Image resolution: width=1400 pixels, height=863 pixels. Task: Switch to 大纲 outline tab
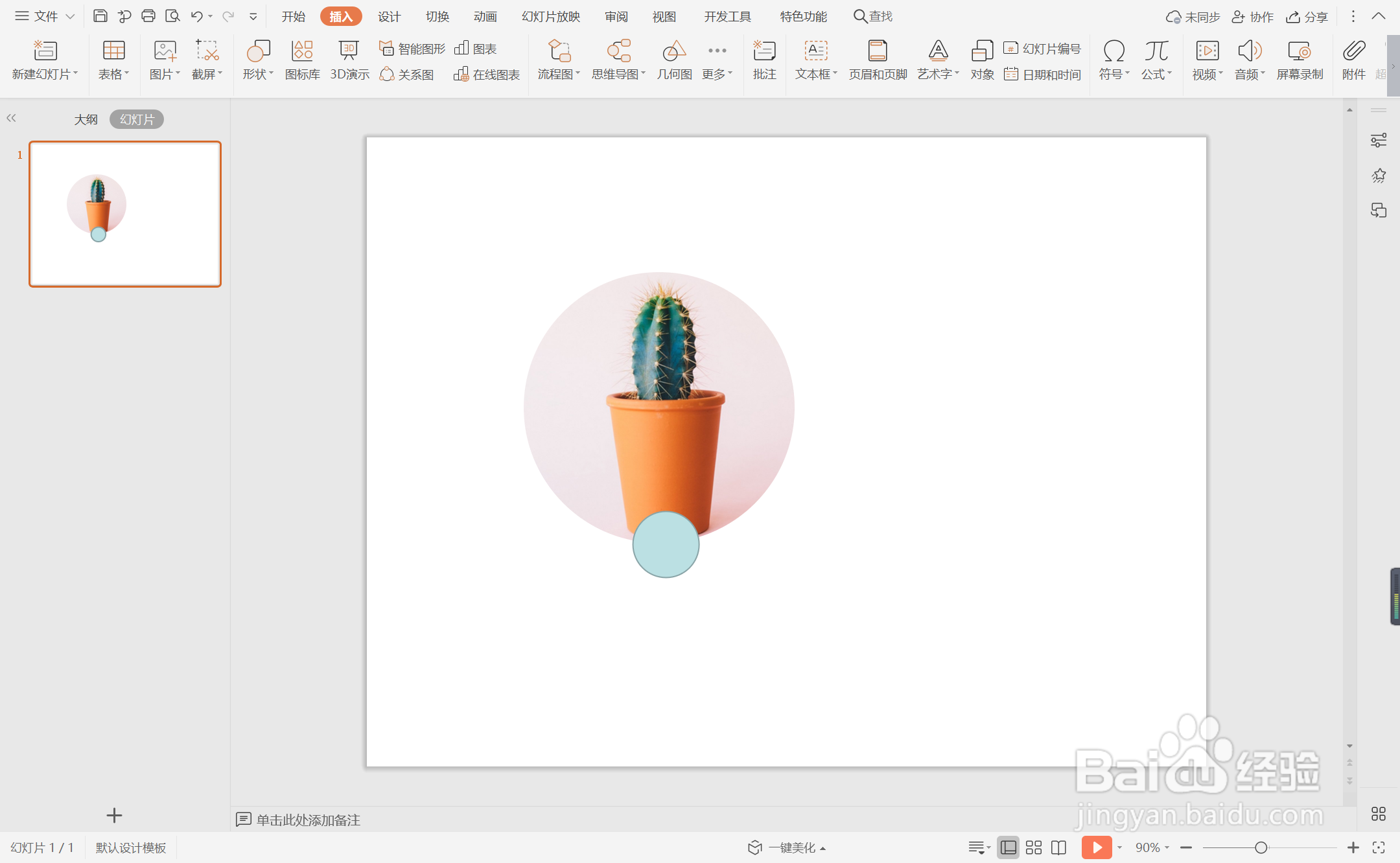pyautogui.click(x=86, y=119)
